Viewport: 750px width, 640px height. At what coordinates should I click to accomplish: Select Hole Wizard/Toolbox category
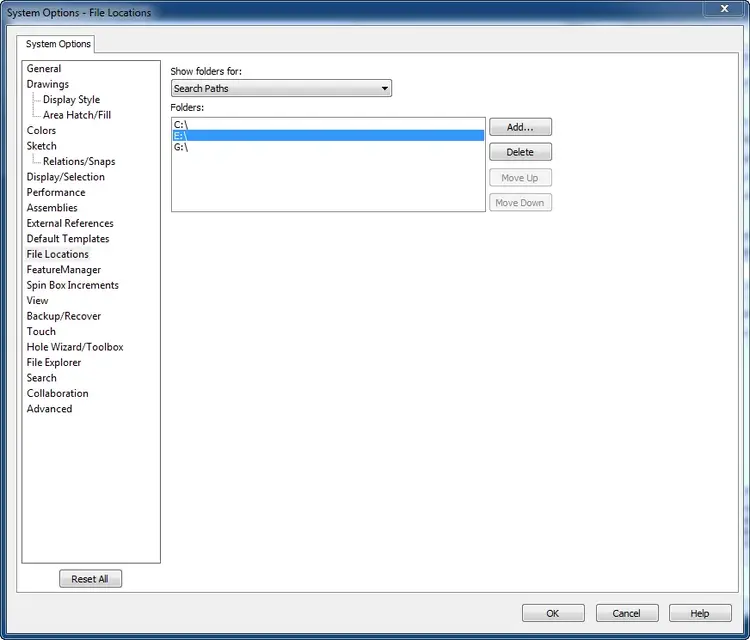pyautogui.click(x=75, y=347)
